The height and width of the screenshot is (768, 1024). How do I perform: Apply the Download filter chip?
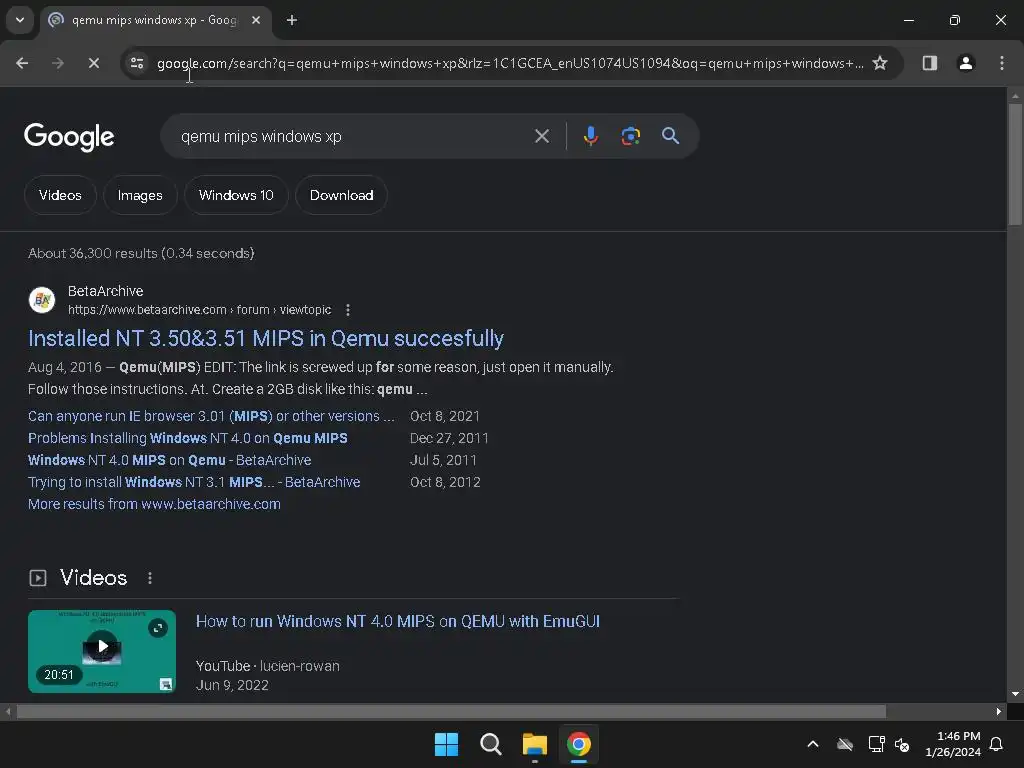pyautogui.click(x=342, y=195)
